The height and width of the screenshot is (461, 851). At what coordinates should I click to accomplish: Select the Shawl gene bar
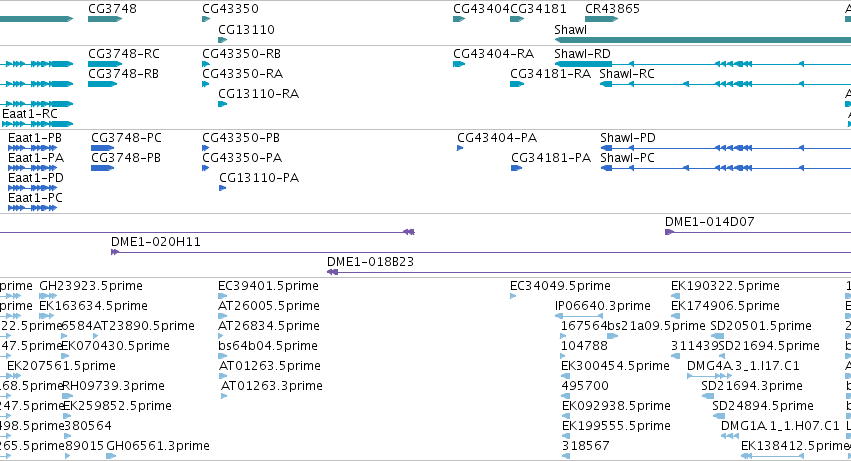coord(702,40)
